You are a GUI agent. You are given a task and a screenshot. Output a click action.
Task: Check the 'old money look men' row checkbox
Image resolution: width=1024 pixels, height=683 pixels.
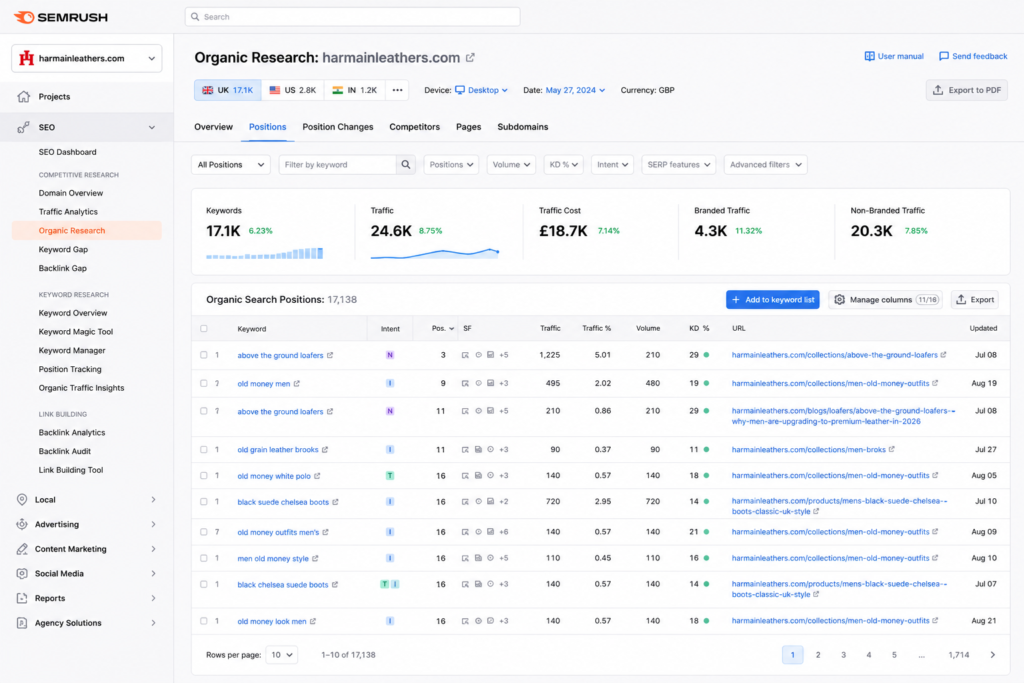click(x=204, y=621)
